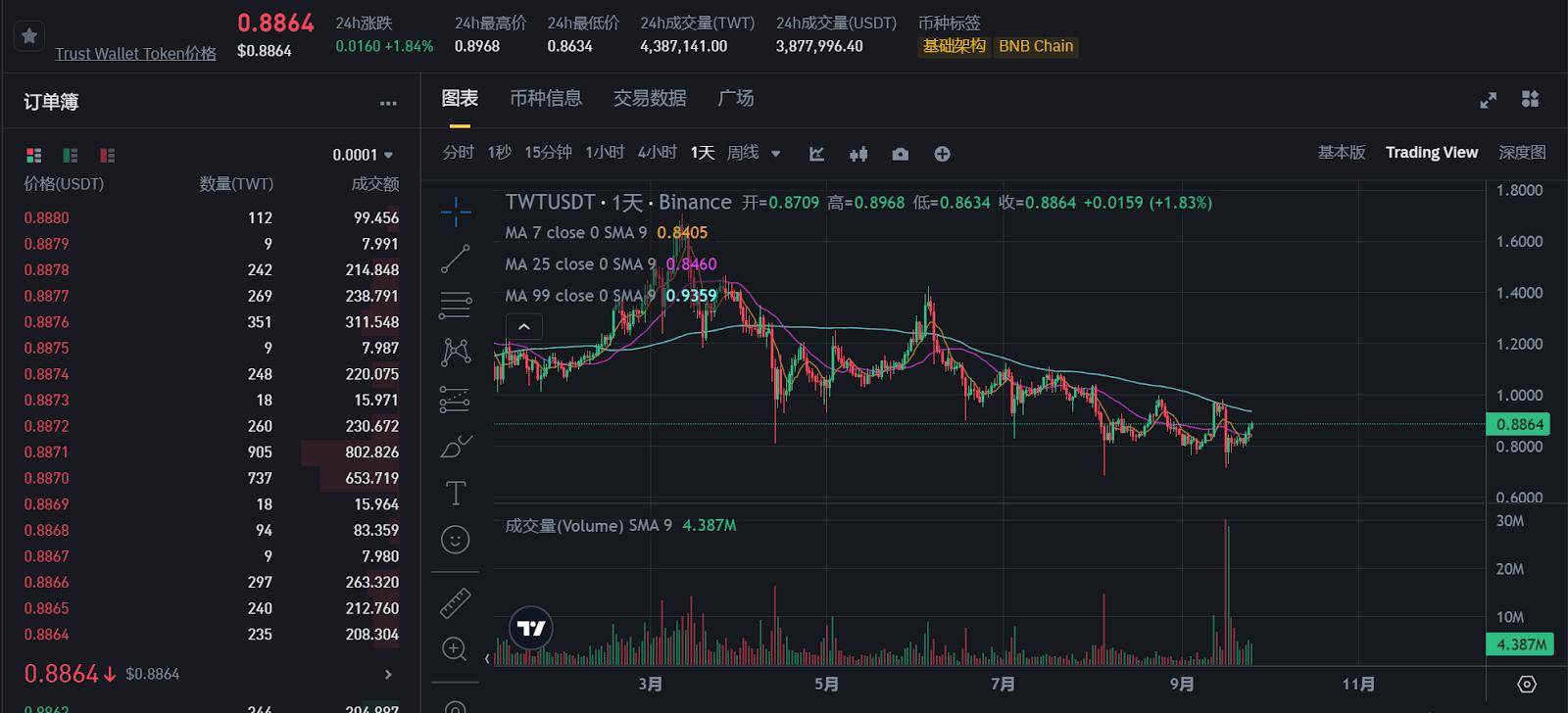Open chart settings with the target icon
Viewport: 1568px width, 713px height.
(x=1527, y=685)
